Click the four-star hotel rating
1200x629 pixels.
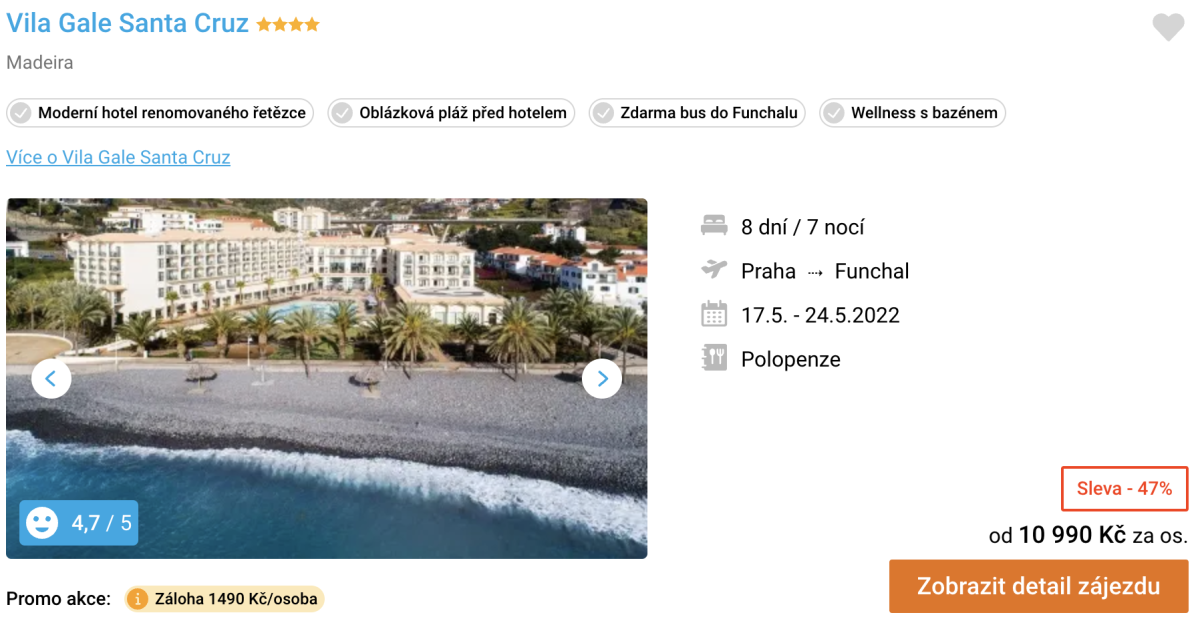click(x=288, y=25)
